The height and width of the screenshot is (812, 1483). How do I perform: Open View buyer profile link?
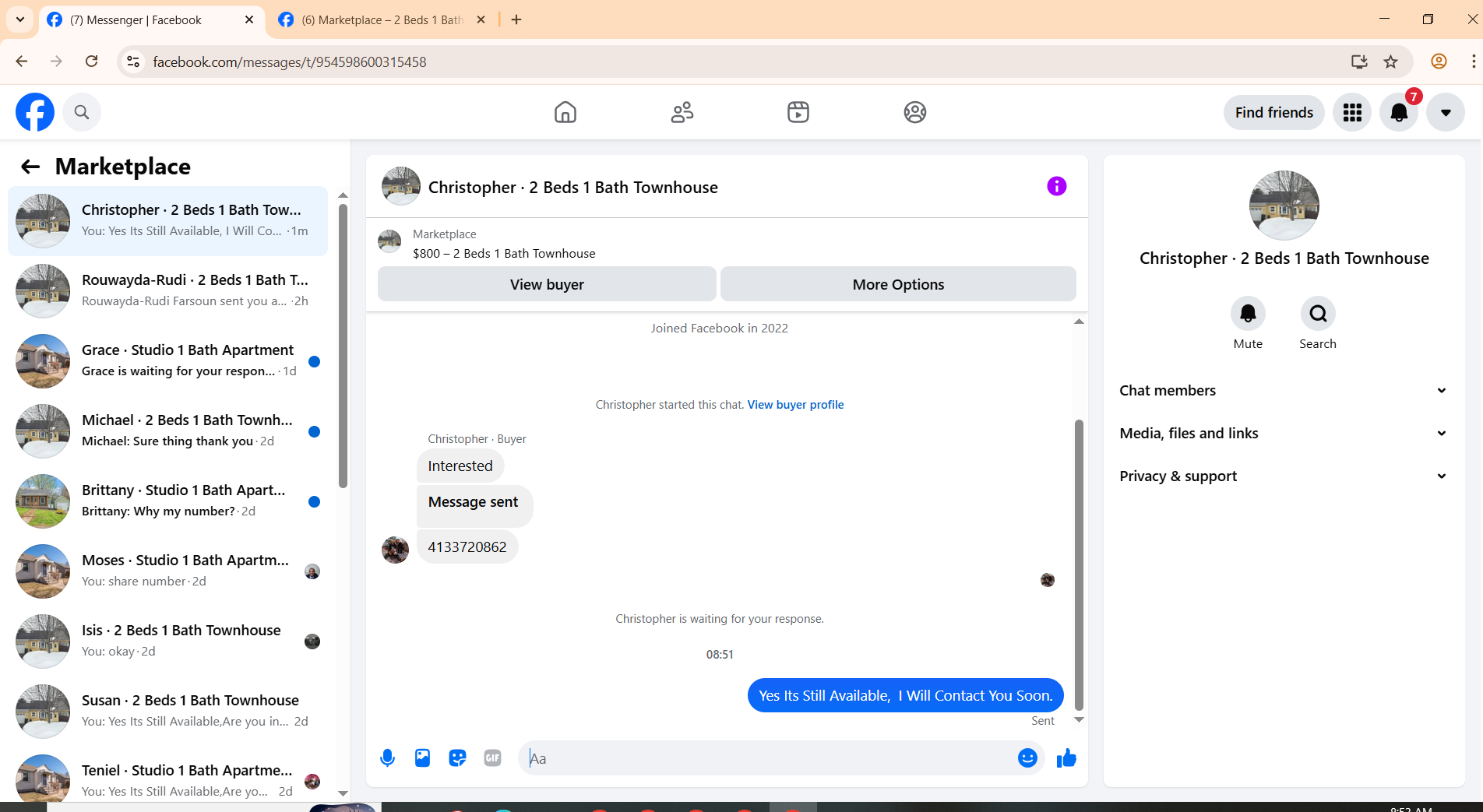pyautogui.click(x=795, y=404)
